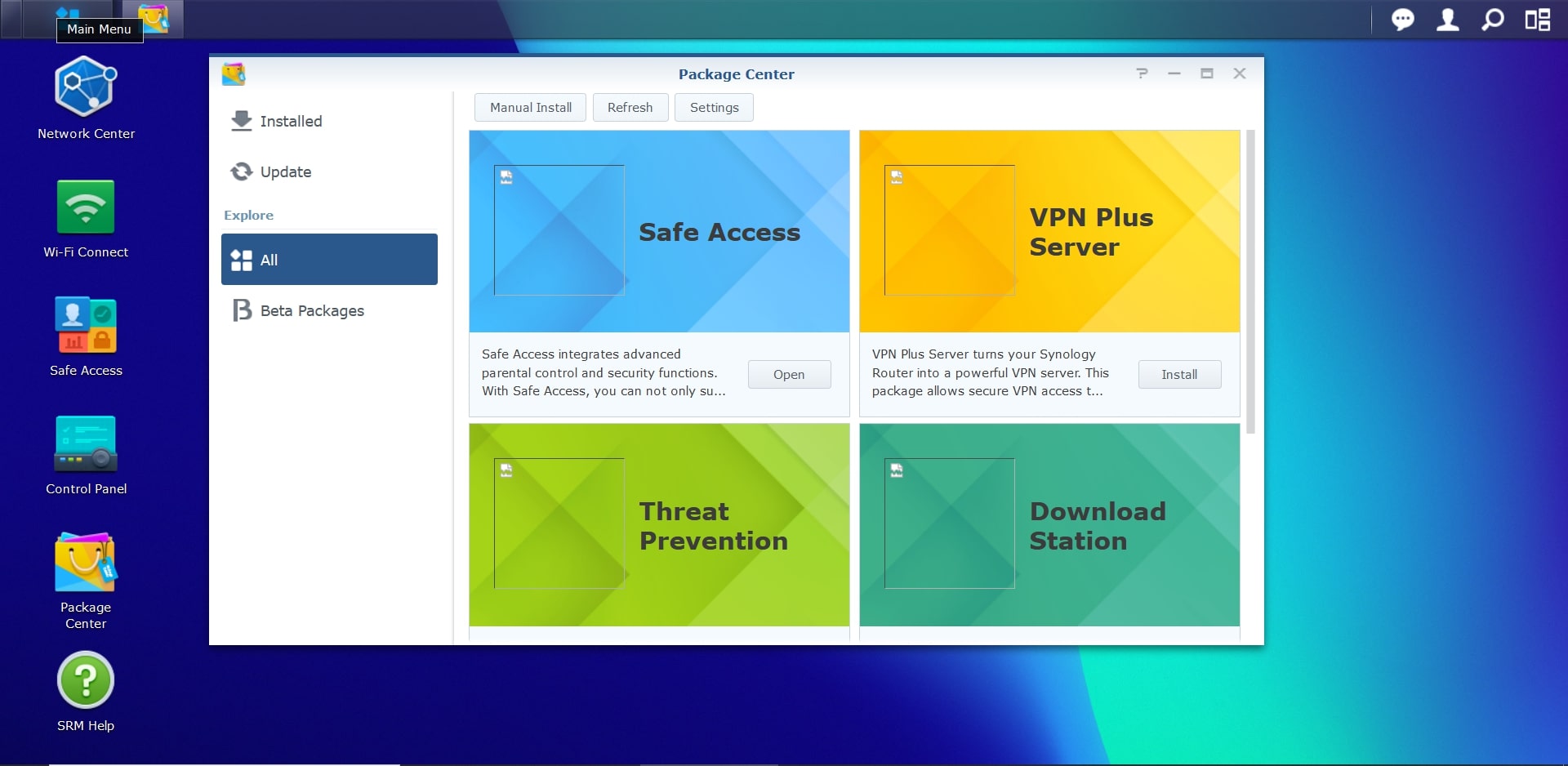Open VPN Plus Server package title
The image size is (1568, 766).
[1091, 232]
